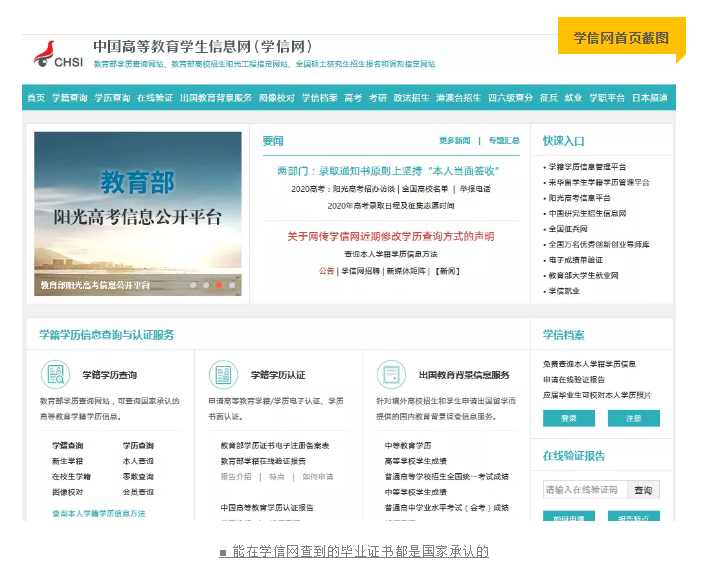Open 在校生学籍 link
The image size is (706, 577).
click(x=71, y=477)
